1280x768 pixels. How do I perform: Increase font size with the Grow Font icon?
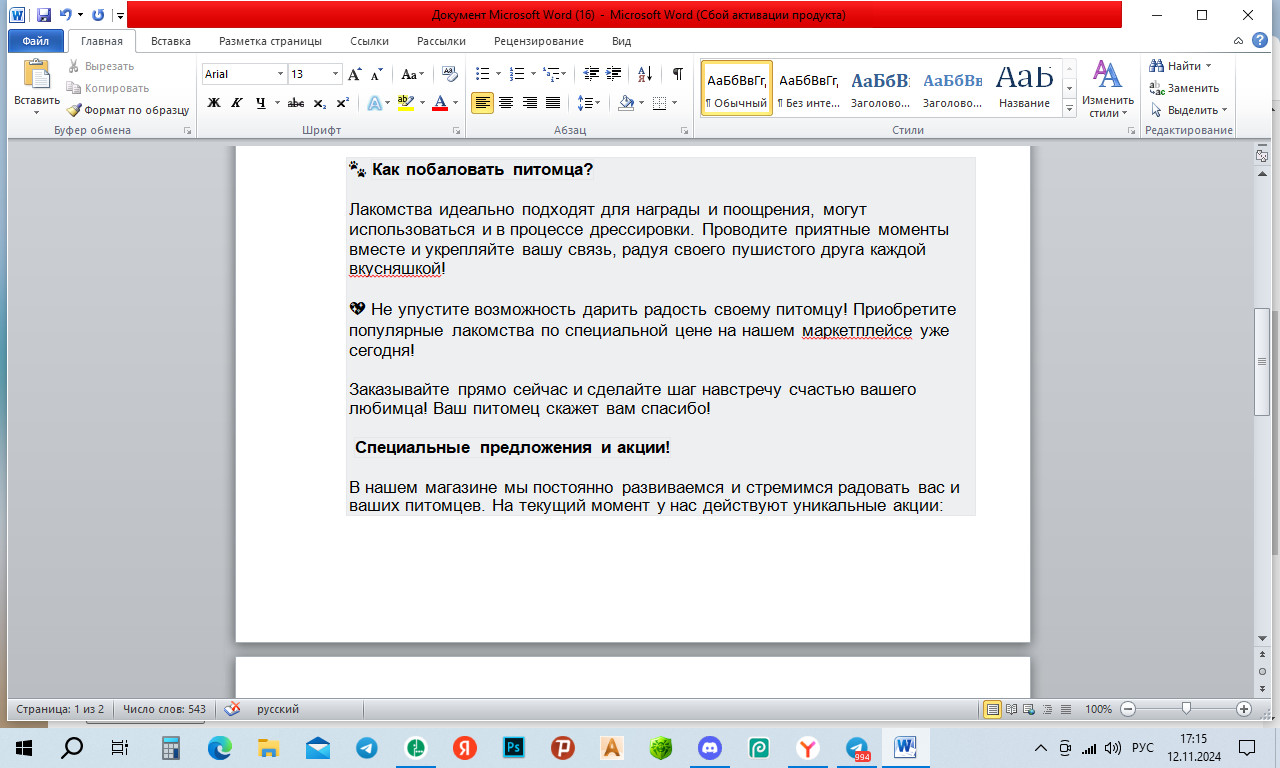point(355,74)
